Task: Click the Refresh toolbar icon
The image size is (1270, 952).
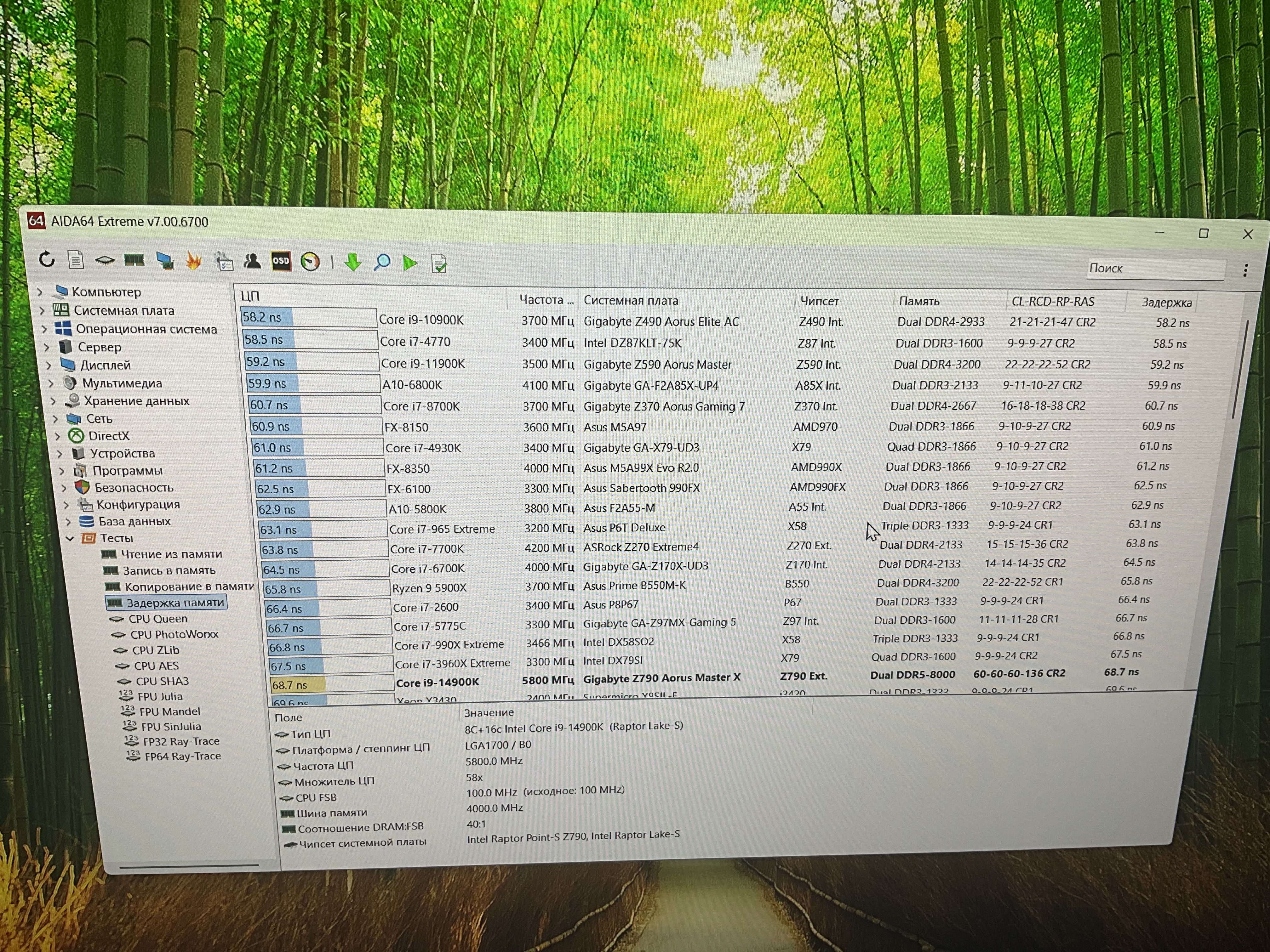Action: 47,260
